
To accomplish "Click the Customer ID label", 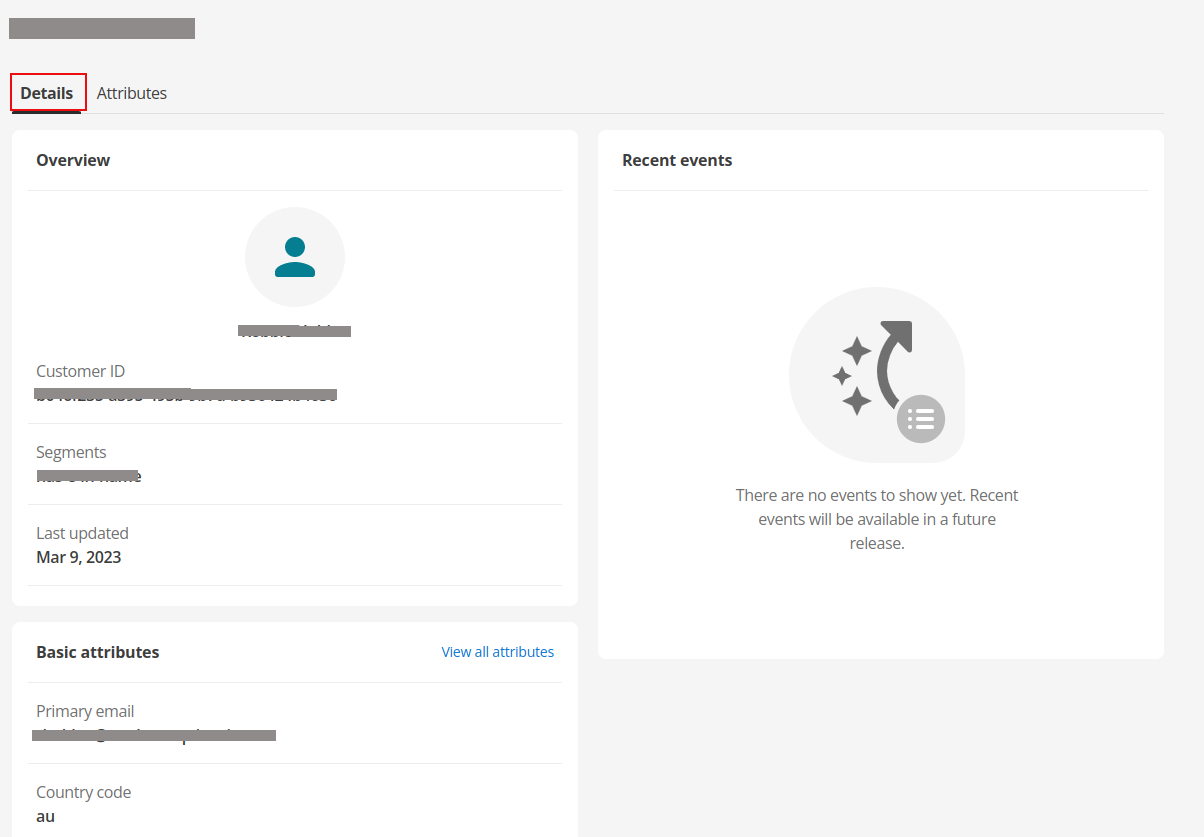I will pos(81,371).
